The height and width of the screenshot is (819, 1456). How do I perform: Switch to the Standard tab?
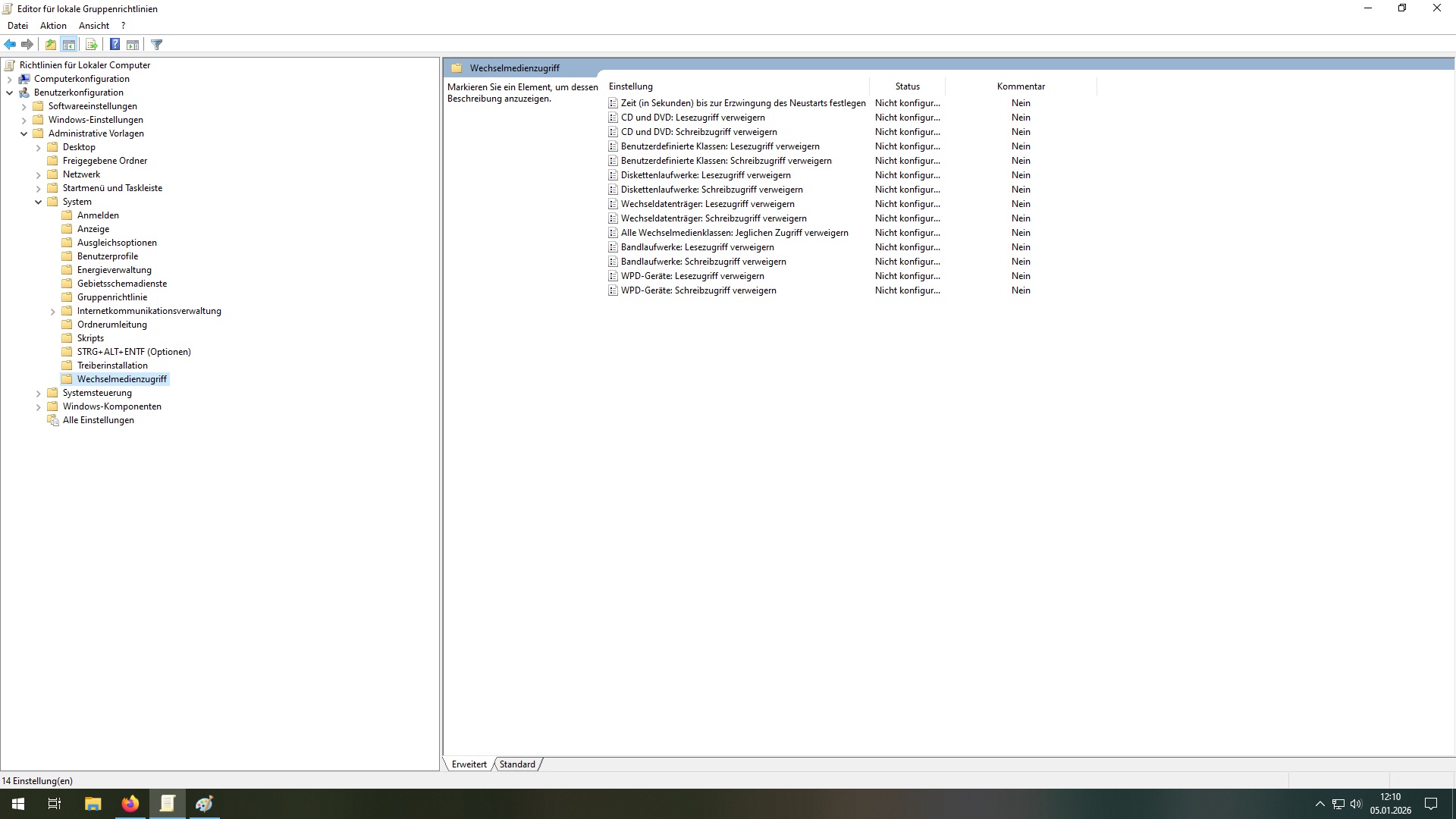pos(517,764)
